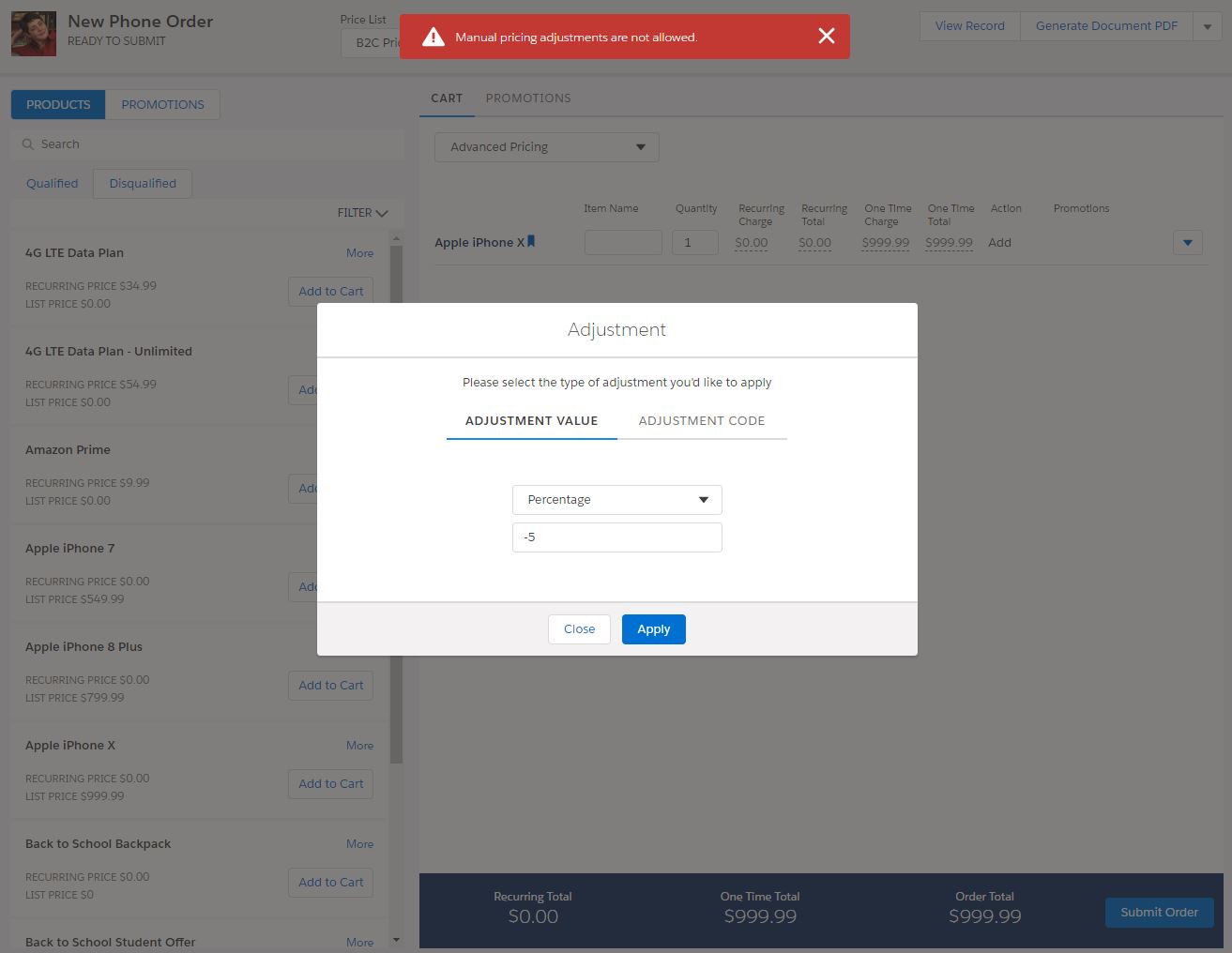Click the Item Name field in cart
Viewport: 1232px width, 953px height.
click(x=623, y=243)
